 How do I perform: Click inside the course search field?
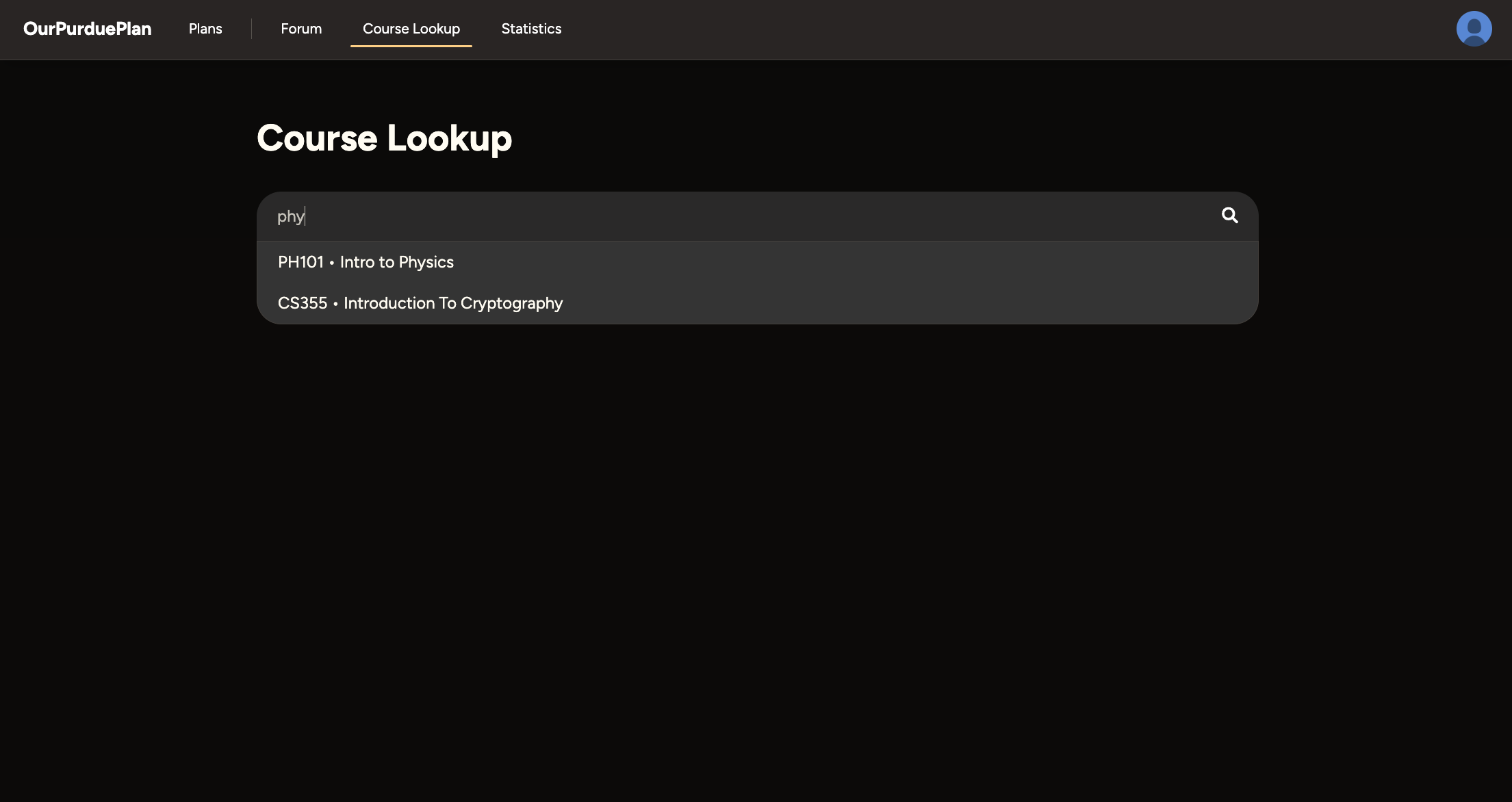[x=684, y=216]
